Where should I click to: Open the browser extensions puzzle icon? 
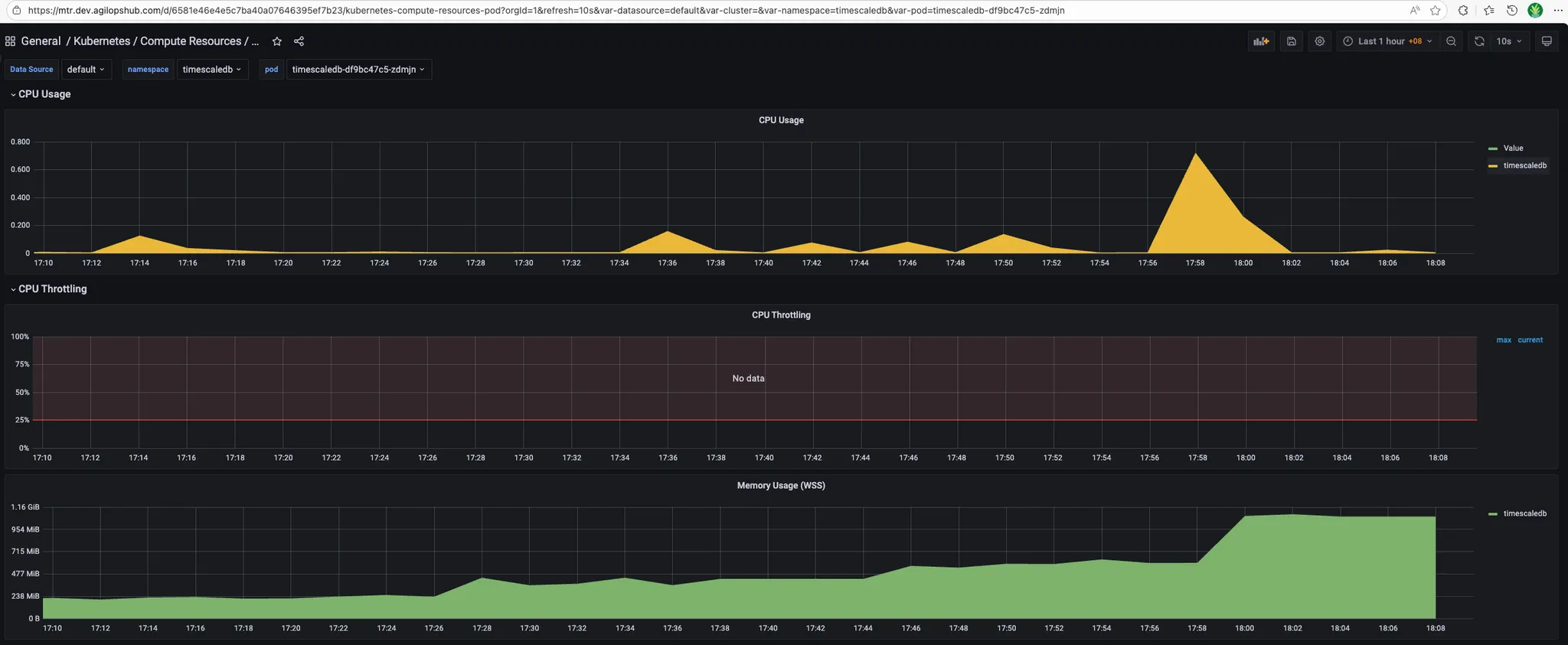coord(1463,11)
